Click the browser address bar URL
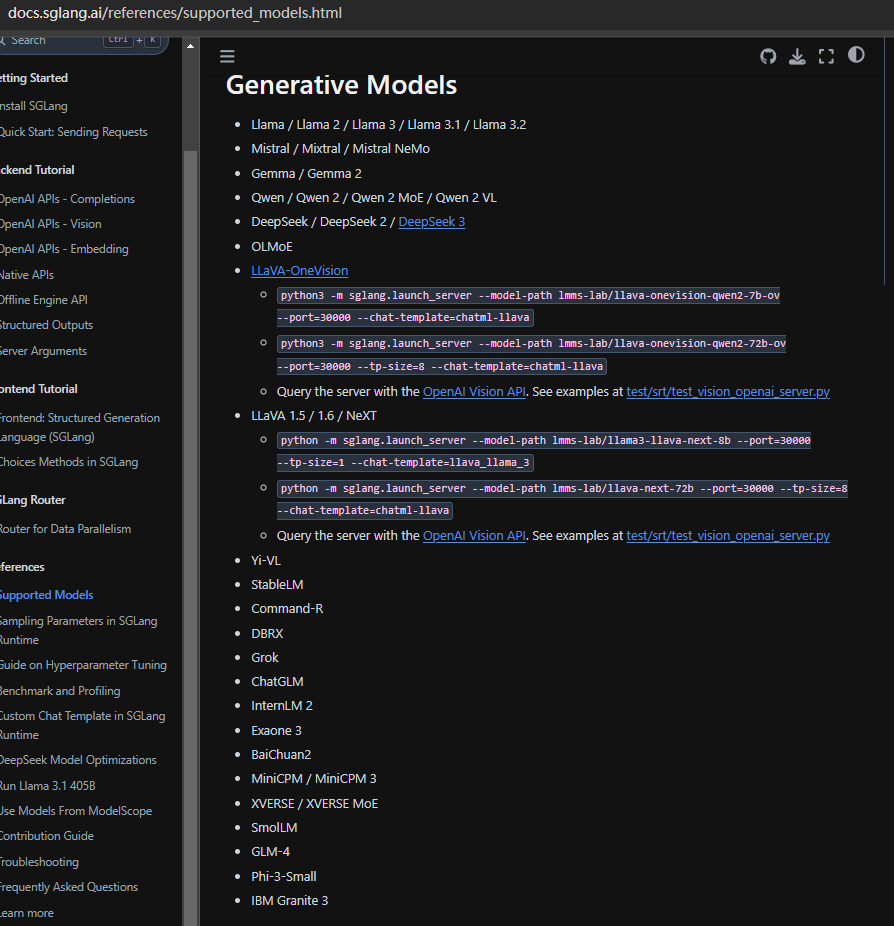Screen dimensions: 894x926 [x=174, y=13]
